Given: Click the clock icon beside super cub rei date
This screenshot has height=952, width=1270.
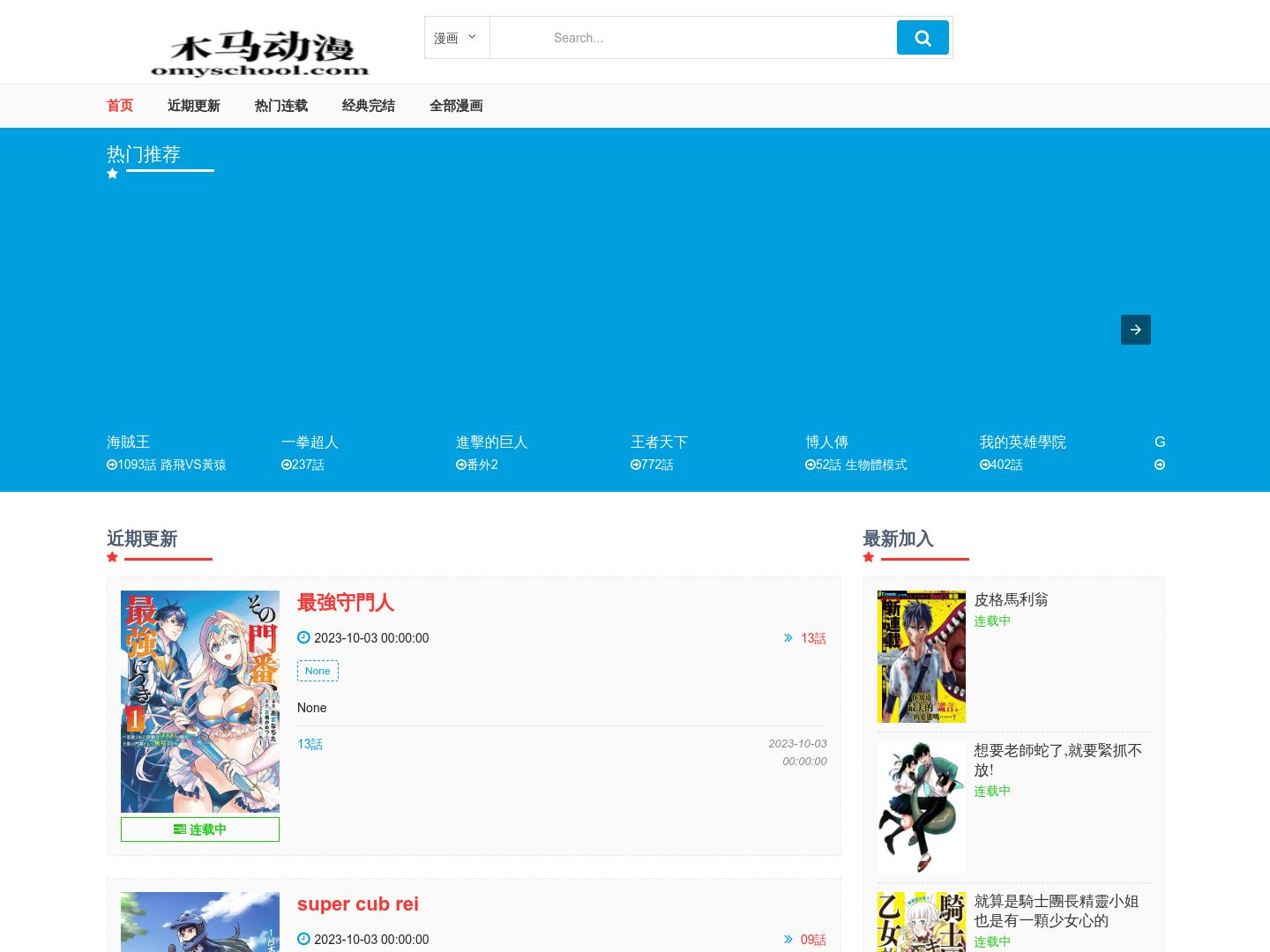Looking at the screenshot, I should (303, 939).
